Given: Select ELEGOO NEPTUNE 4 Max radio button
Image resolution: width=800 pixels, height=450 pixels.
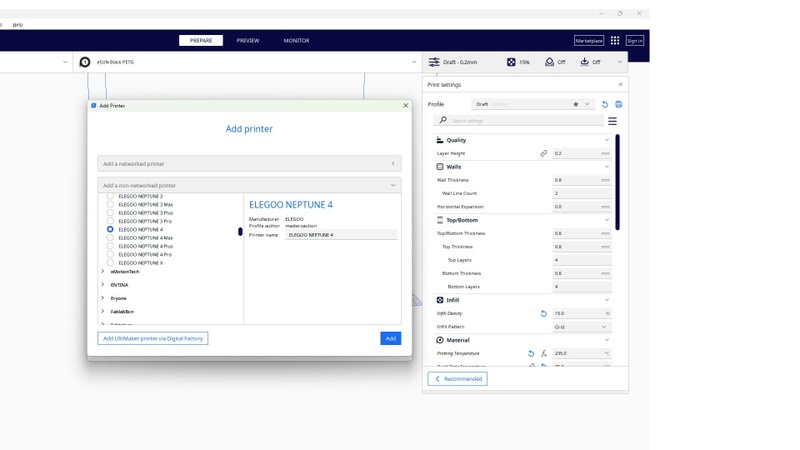Looking at the screenshot, I should (x=110, y=238).
